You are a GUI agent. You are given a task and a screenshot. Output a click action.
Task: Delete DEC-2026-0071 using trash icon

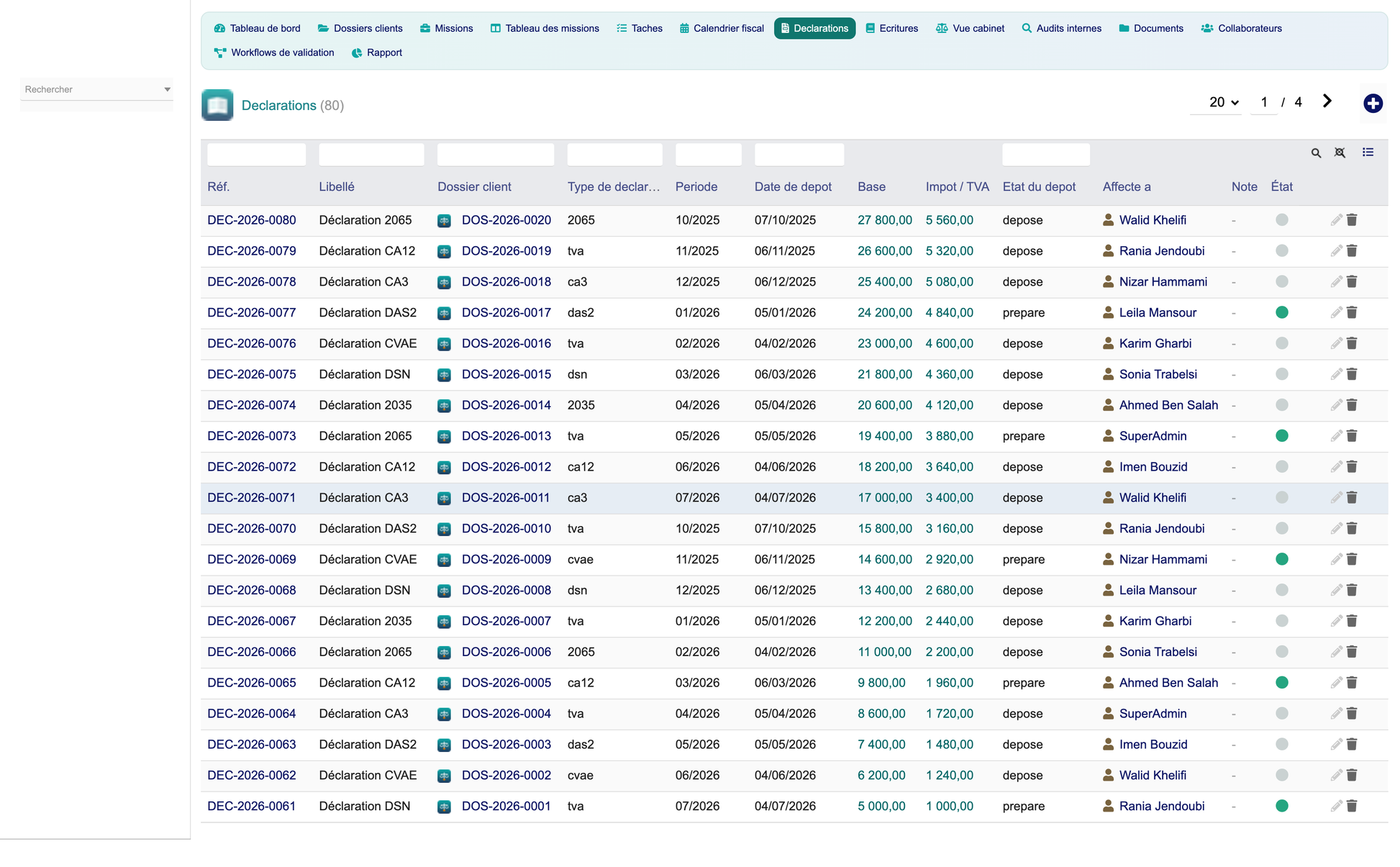pyautogui.click(x=1352, y=497)
